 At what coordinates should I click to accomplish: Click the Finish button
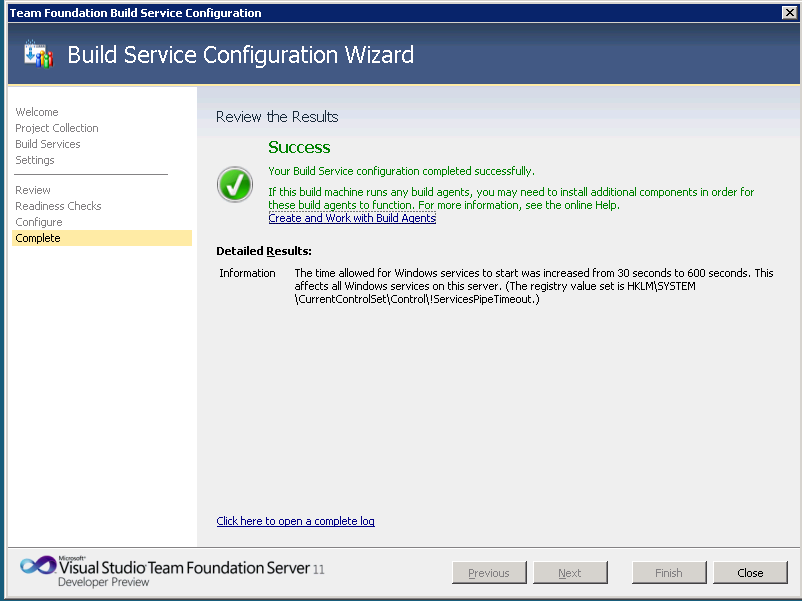click(x=669, y=573)
